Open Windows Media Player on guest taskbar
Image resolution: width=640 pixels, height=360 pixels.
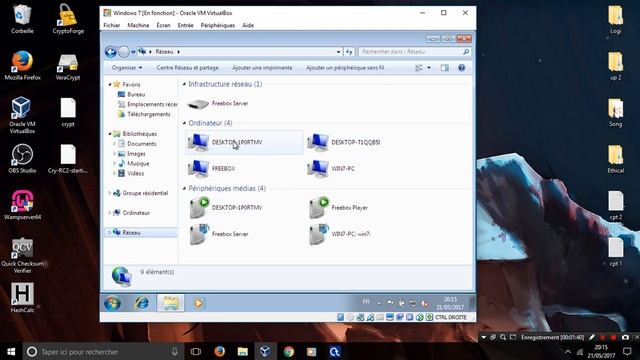point(198,303)
